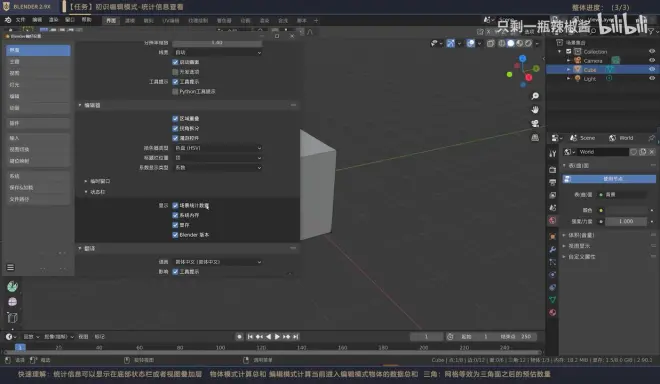Open the viewport zoom gizmo icon
Screen dimensions: 660x384
(535, 96)
